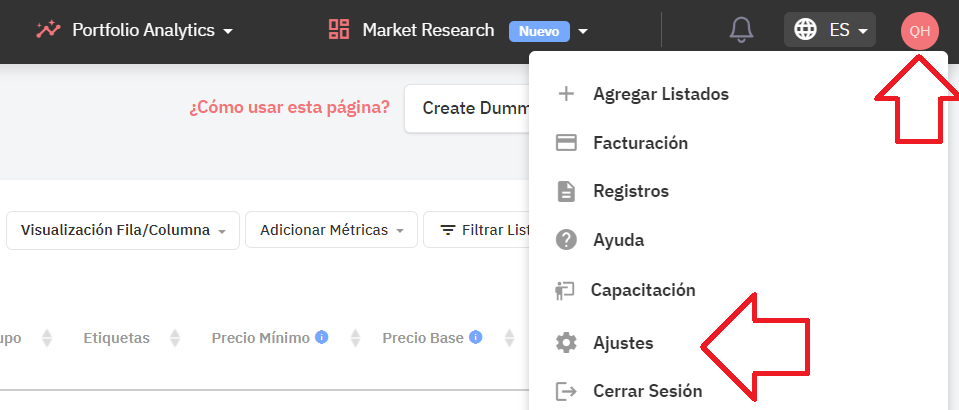Expand the Visualización Fila/Columna dropdown
Viewport: 959px width, 410px height.
[x=123, y=230]
